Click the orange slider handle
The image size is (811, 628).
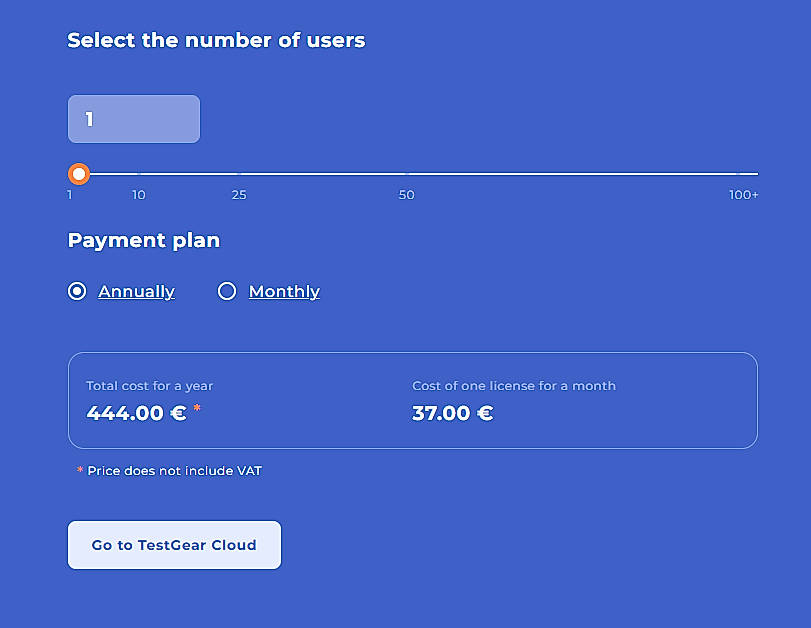pyautogui.click(x=79, y=174)
